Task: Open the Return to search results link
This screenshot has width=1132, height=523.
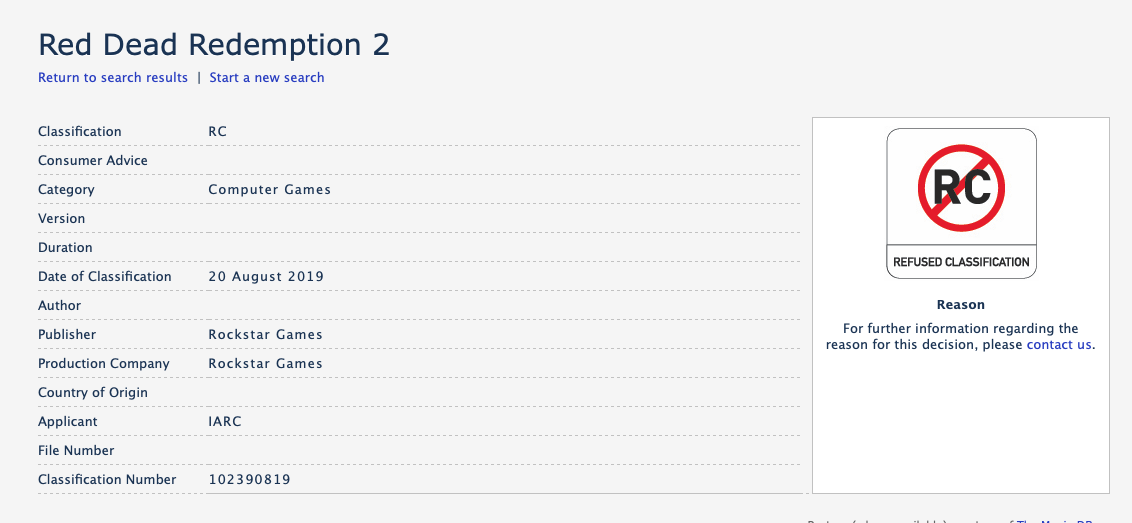Action: coord(113,77)
